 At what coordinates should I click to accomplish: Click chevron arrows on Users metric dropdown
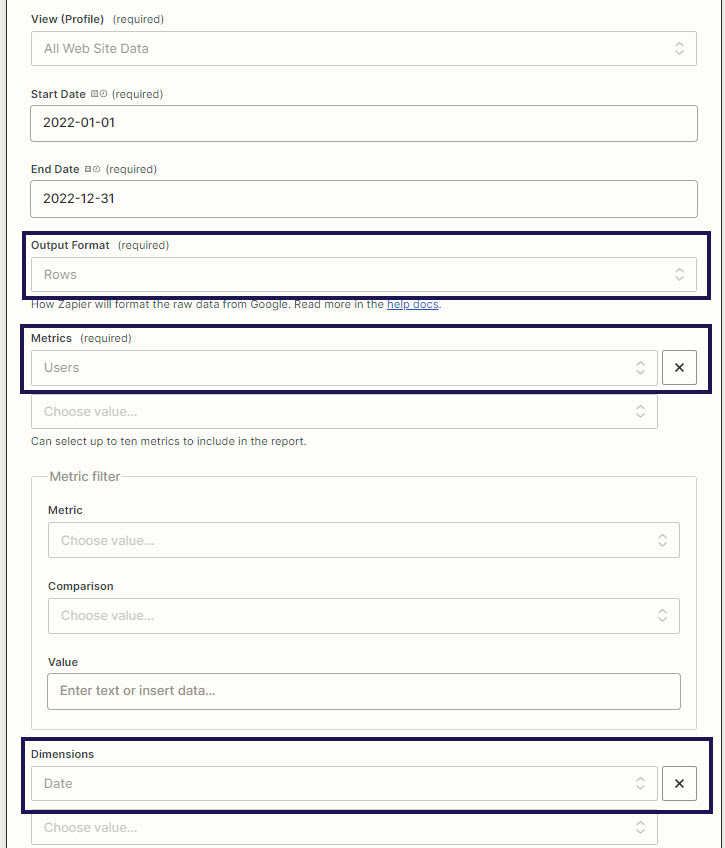tap(640, 368)
